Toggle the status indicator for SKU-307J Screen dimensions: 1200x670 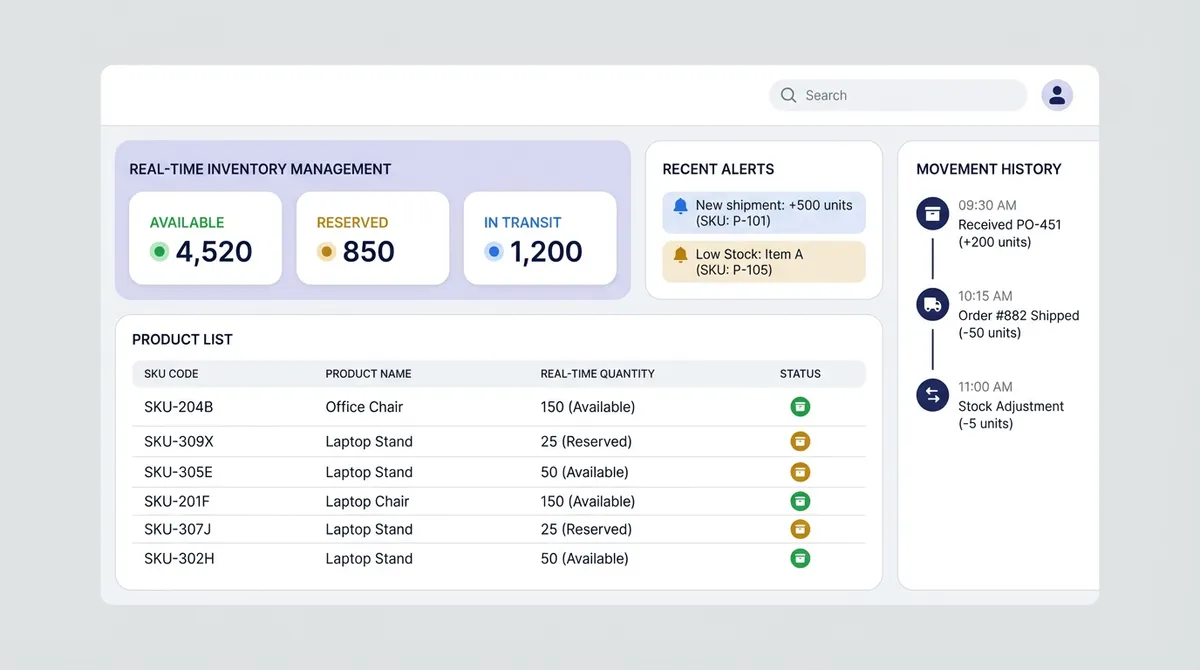[x=800, y=529]
